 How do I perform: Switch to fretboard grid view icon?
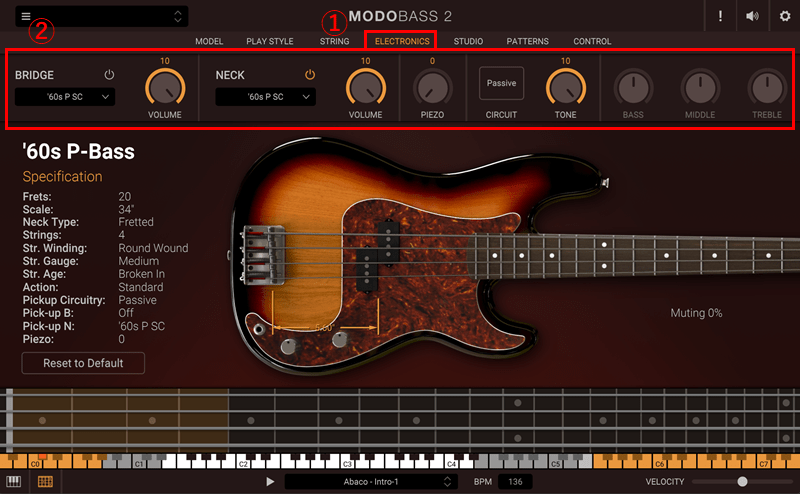45,481
